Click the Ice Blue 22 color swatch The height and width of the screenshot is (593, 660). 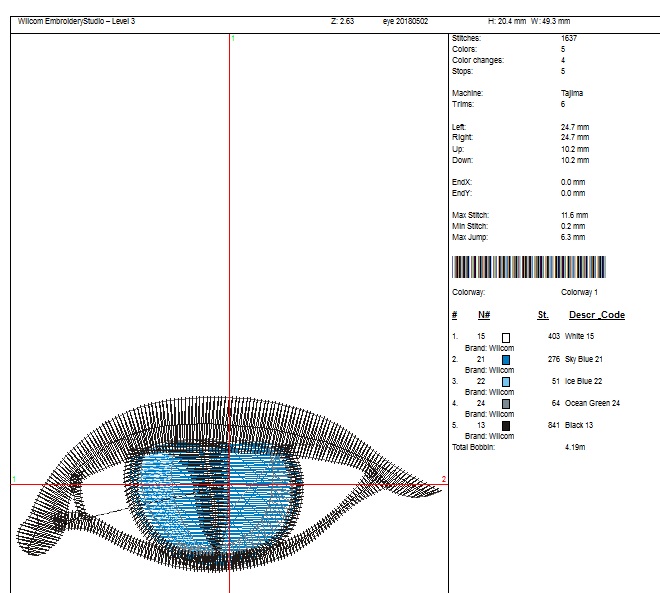pos(506,382)
